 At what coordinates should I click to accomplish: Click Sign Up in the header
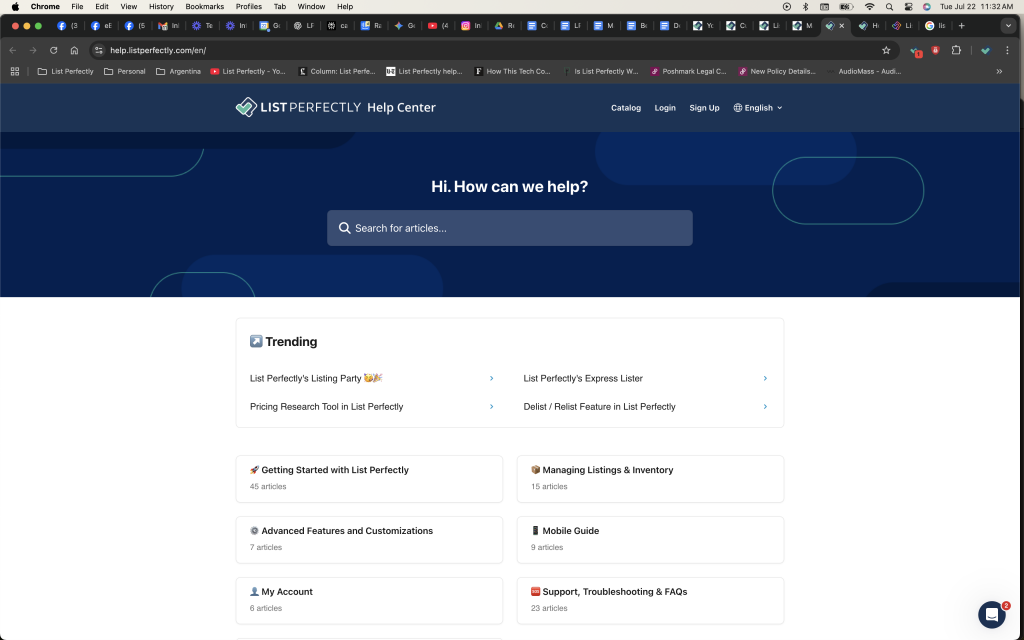(704, 108)
